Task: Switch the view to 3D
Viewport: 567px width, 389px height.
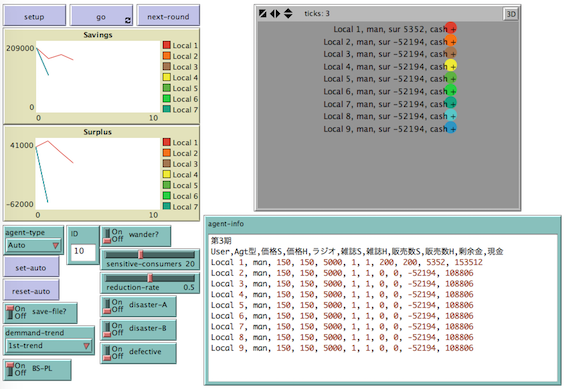Action: [x=511, y=14]
